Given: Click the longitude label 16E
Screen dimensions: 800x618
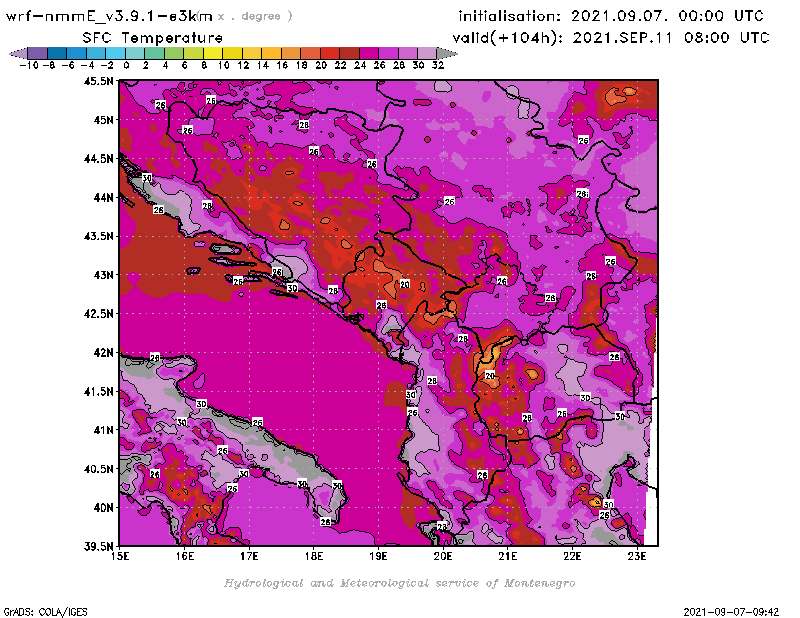Looking at the screenshot, I should [x=185, y=556].
